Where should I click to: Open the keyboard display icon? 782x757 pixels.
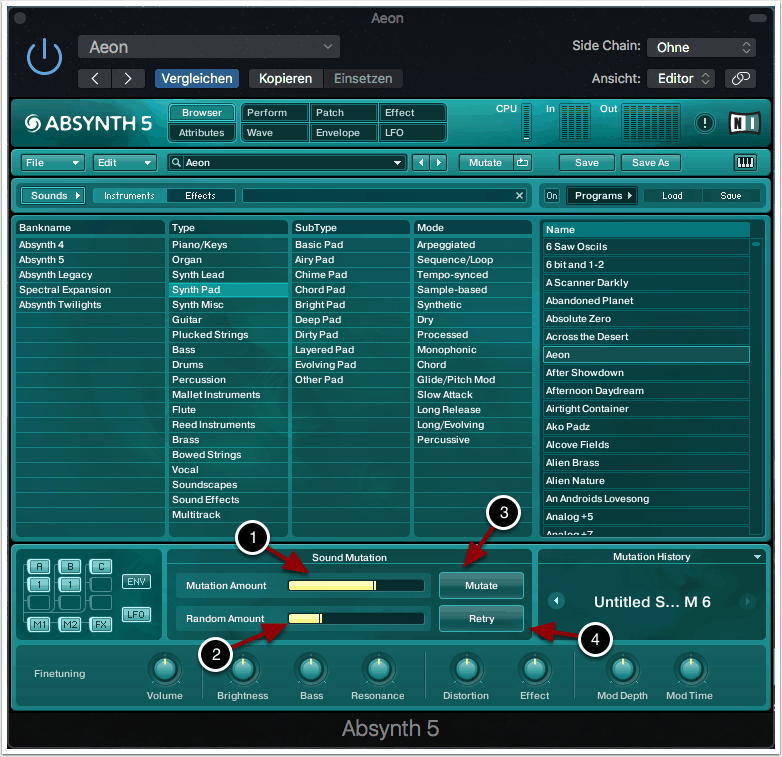coord(745,163)
